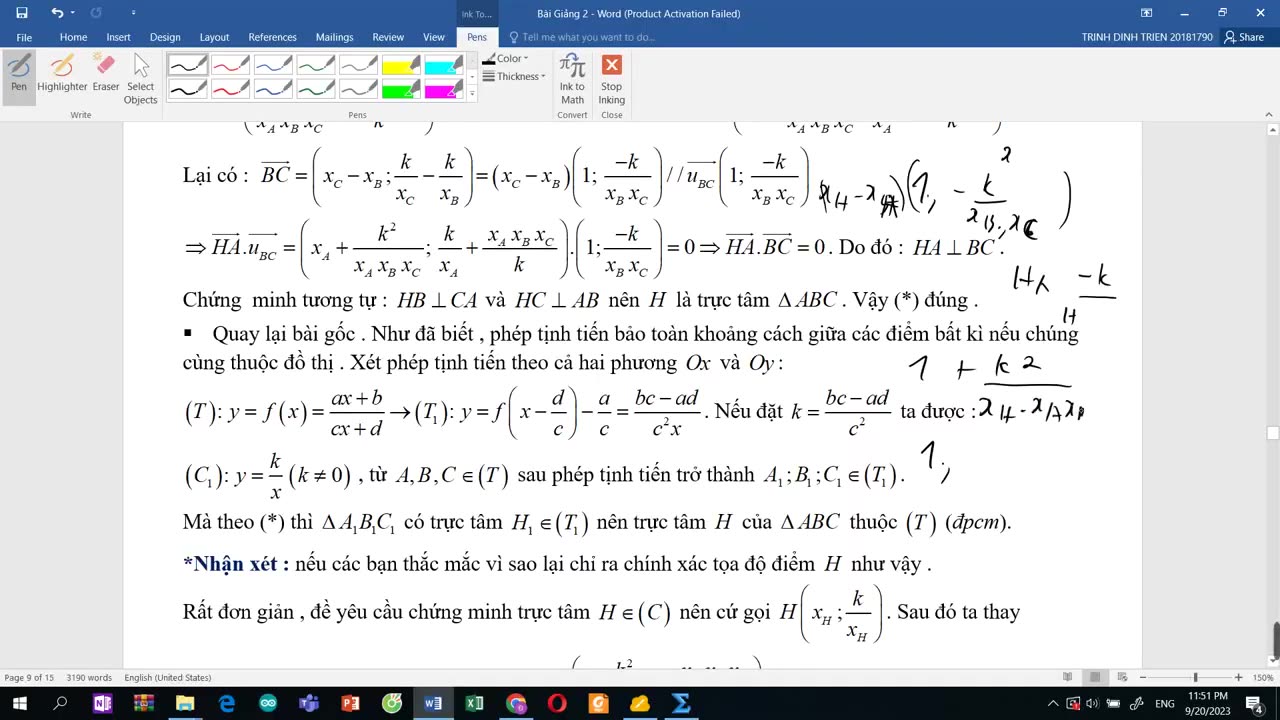Image resolution: width=1280 pixels, height=720 pixels.
Task: Click the Ink to Math button
Action: pos(572,79)
